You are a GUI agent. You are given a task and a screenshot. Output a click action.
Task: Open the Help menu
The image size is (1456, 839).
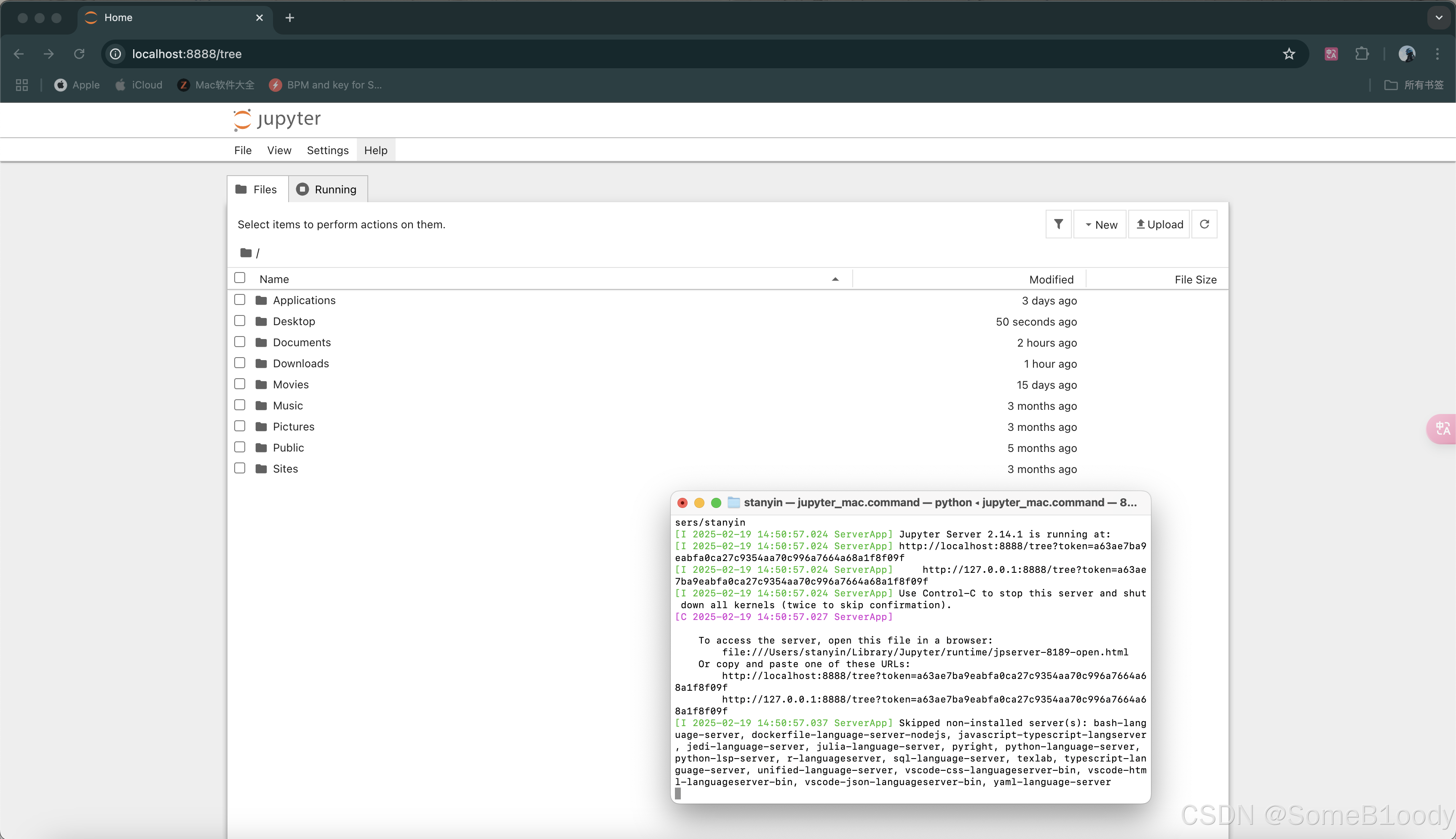376,150
